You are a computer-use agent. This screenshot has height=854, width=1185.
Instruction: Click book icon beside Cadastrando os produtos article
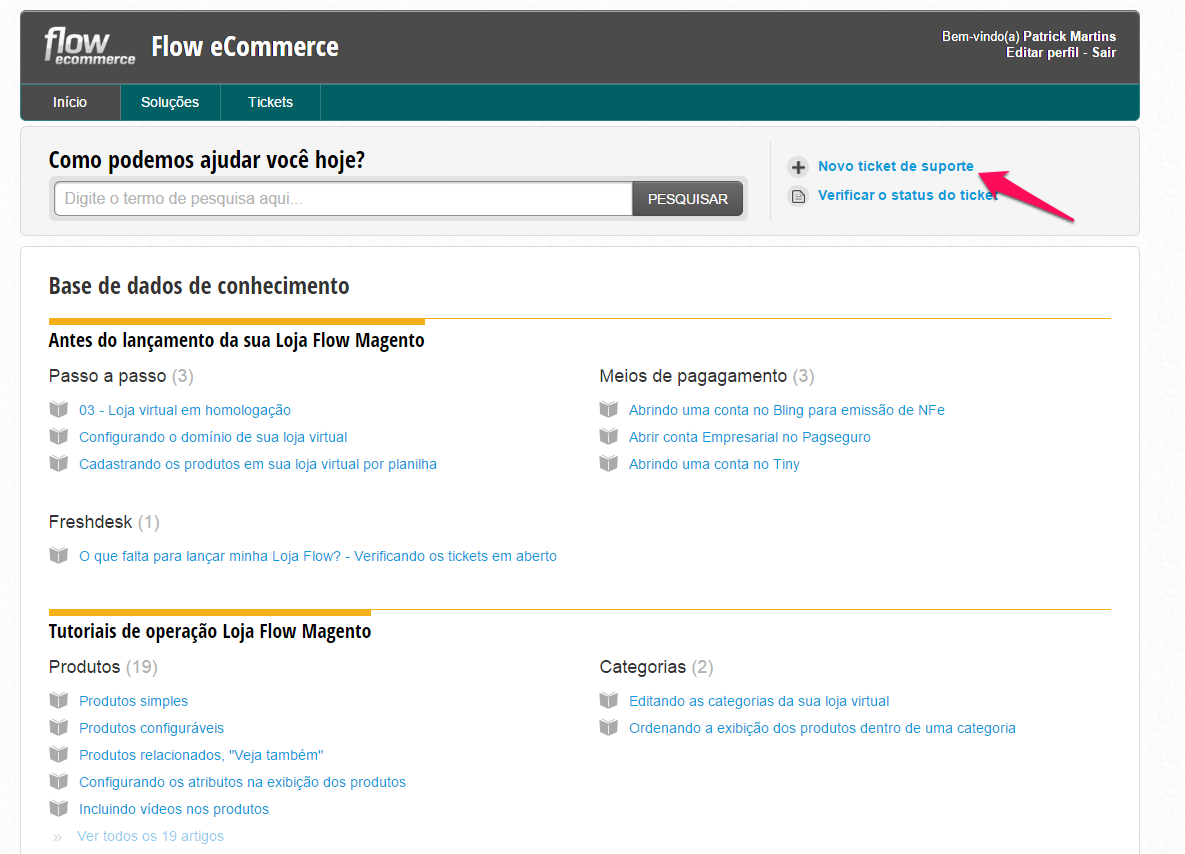click(x=59, y=463)
